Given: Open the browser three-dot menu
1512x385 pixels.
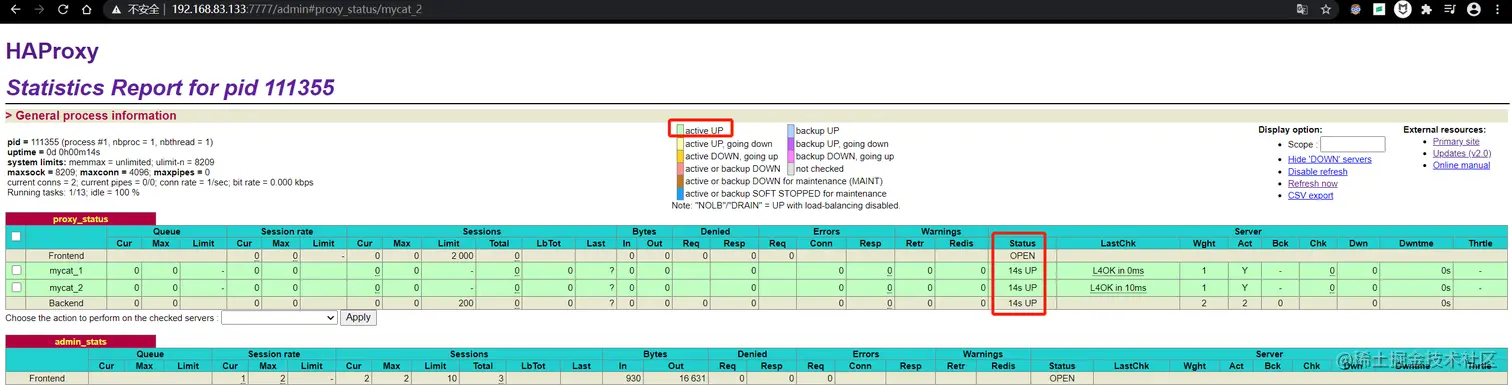Looking at the screenshot, I should [1497, 9].
